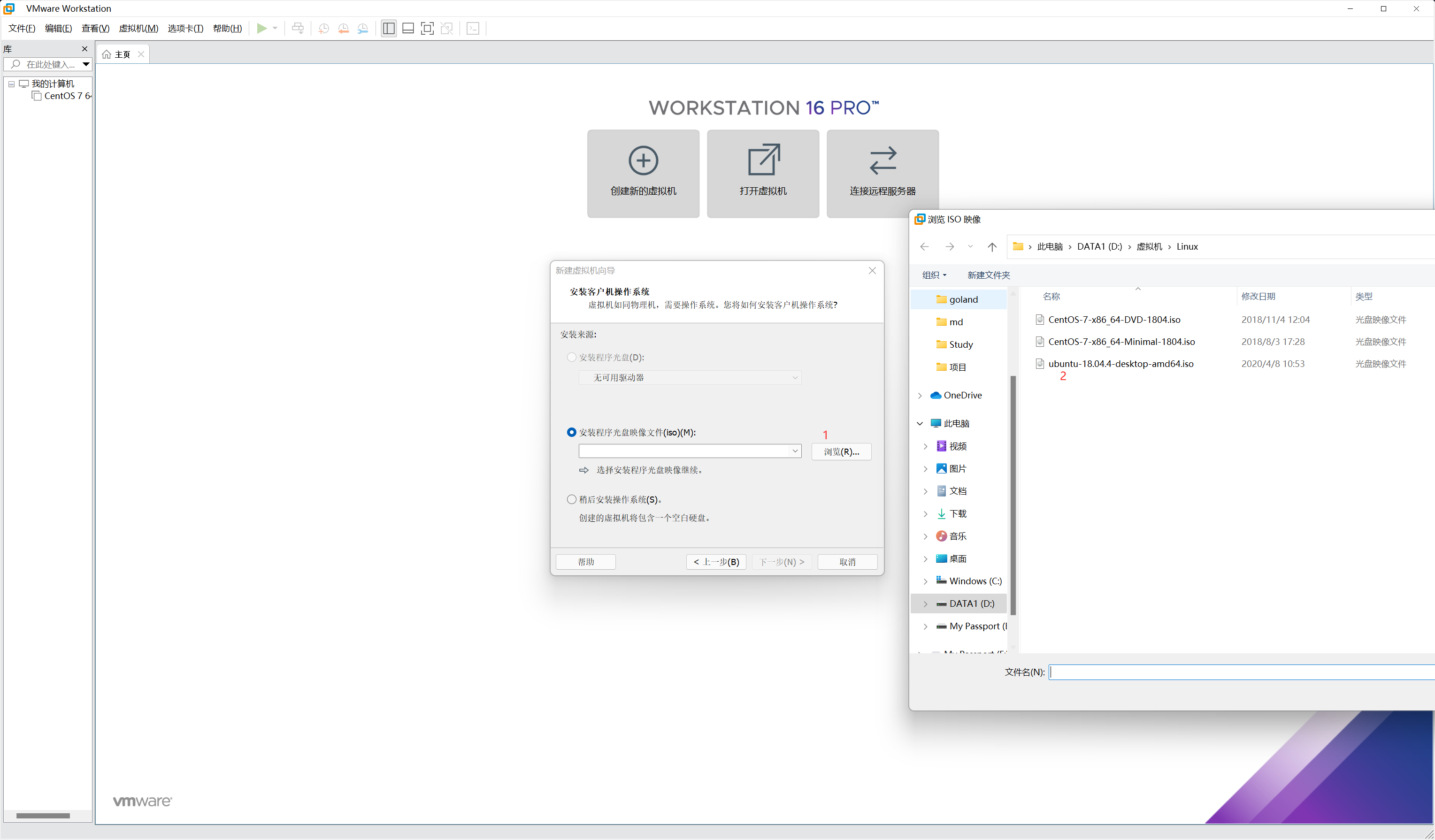
Task: Click the 上一步(B) back button
Action: coord(716,562)
